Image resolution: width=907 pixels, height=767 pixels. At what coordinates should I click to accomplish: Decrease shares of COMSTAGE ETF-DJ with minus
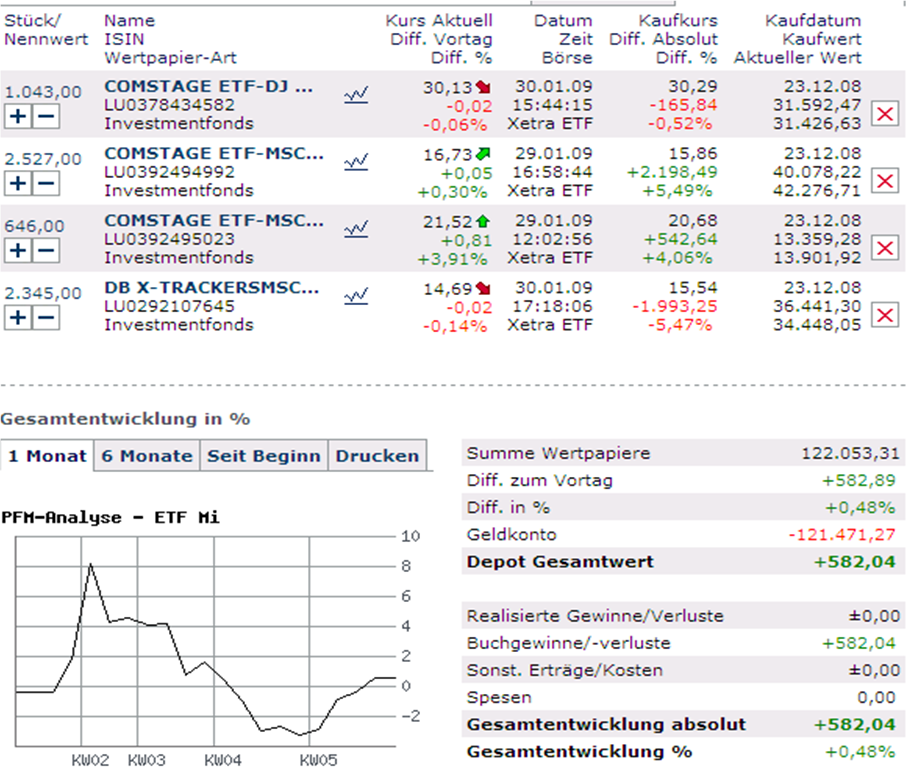pos(47,116)
